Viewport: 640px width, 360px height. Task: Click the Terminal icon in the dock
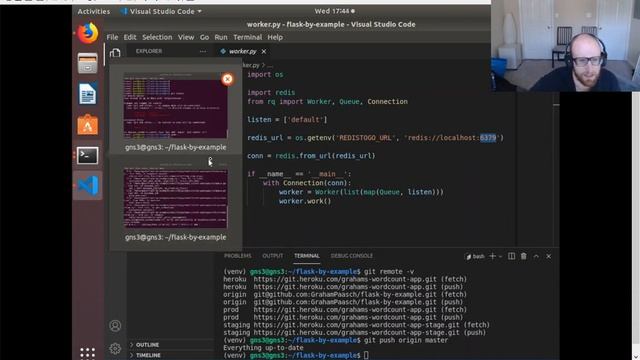coord(88,156)
